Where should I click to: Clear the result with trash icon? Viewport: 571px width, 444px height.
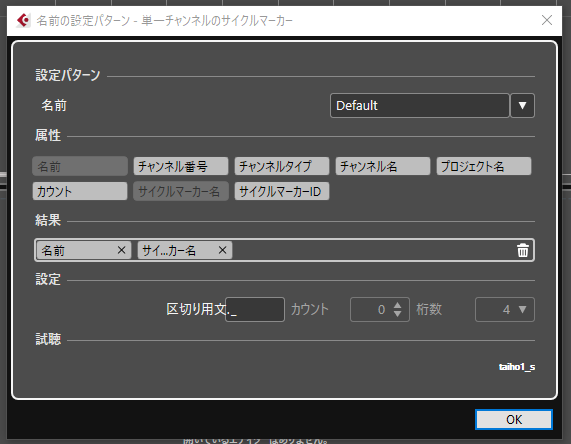pyautogui.click(x=523, y=250)
